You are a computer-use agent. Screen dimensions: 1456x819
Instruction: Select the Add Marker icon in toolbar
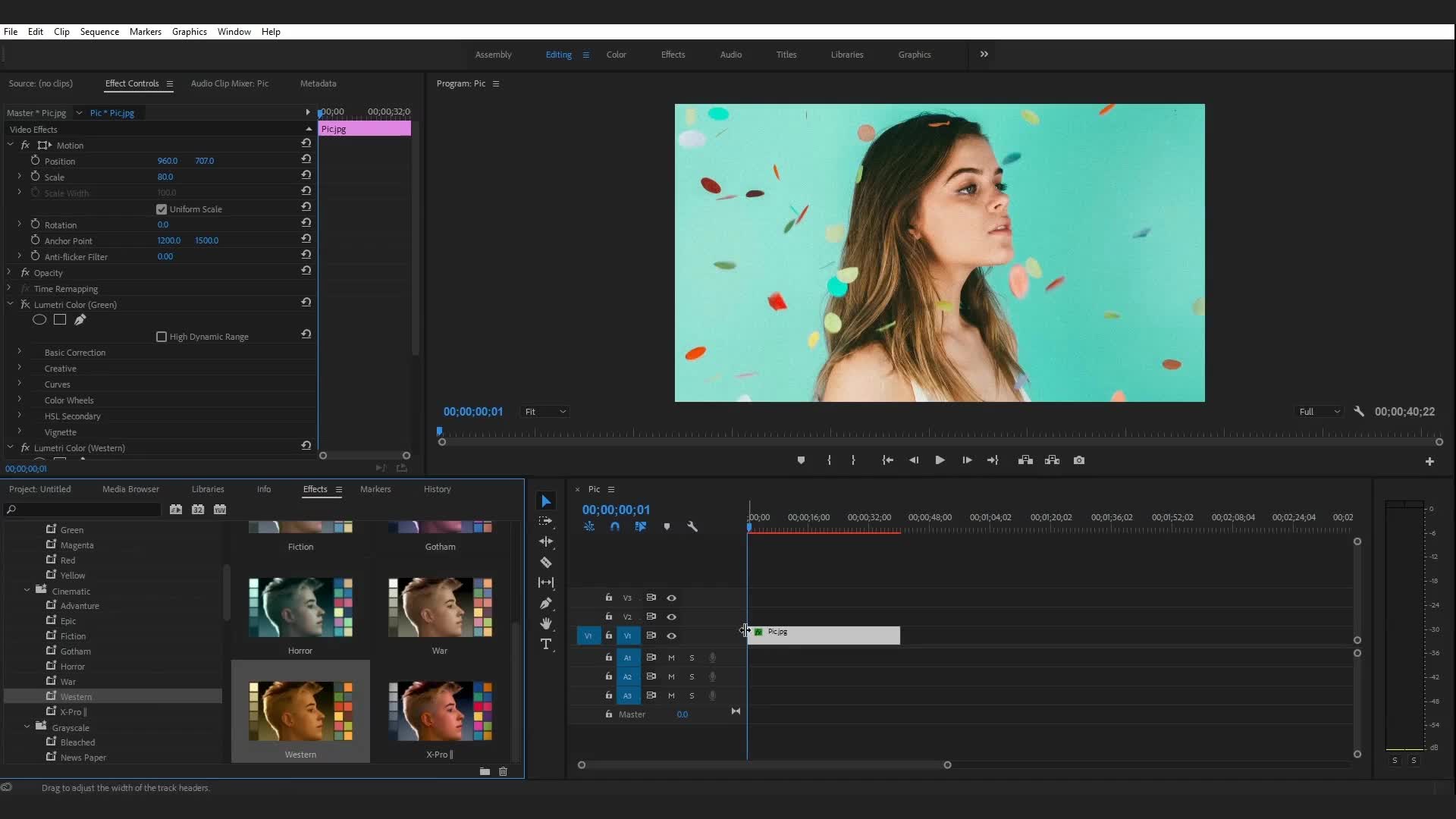(801, 460)
